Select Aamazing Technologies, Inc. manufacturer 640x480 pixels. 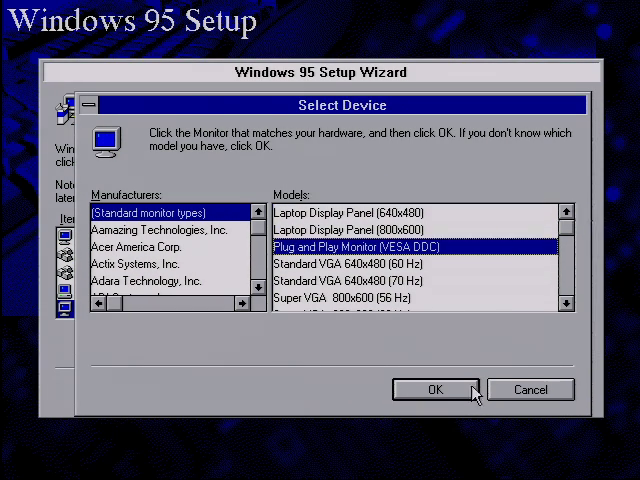tap(170, 230)
